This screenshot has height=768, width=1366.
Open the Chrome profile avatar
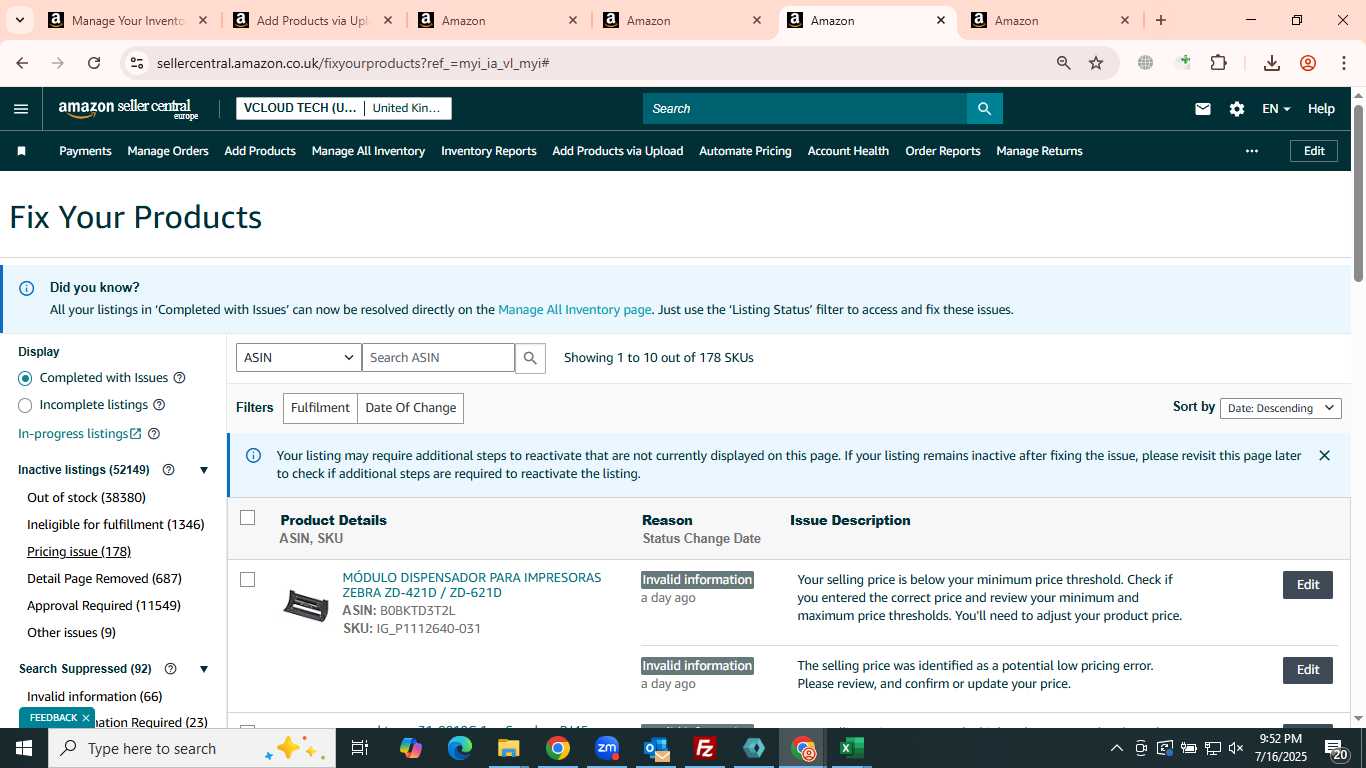point(1308,63)
